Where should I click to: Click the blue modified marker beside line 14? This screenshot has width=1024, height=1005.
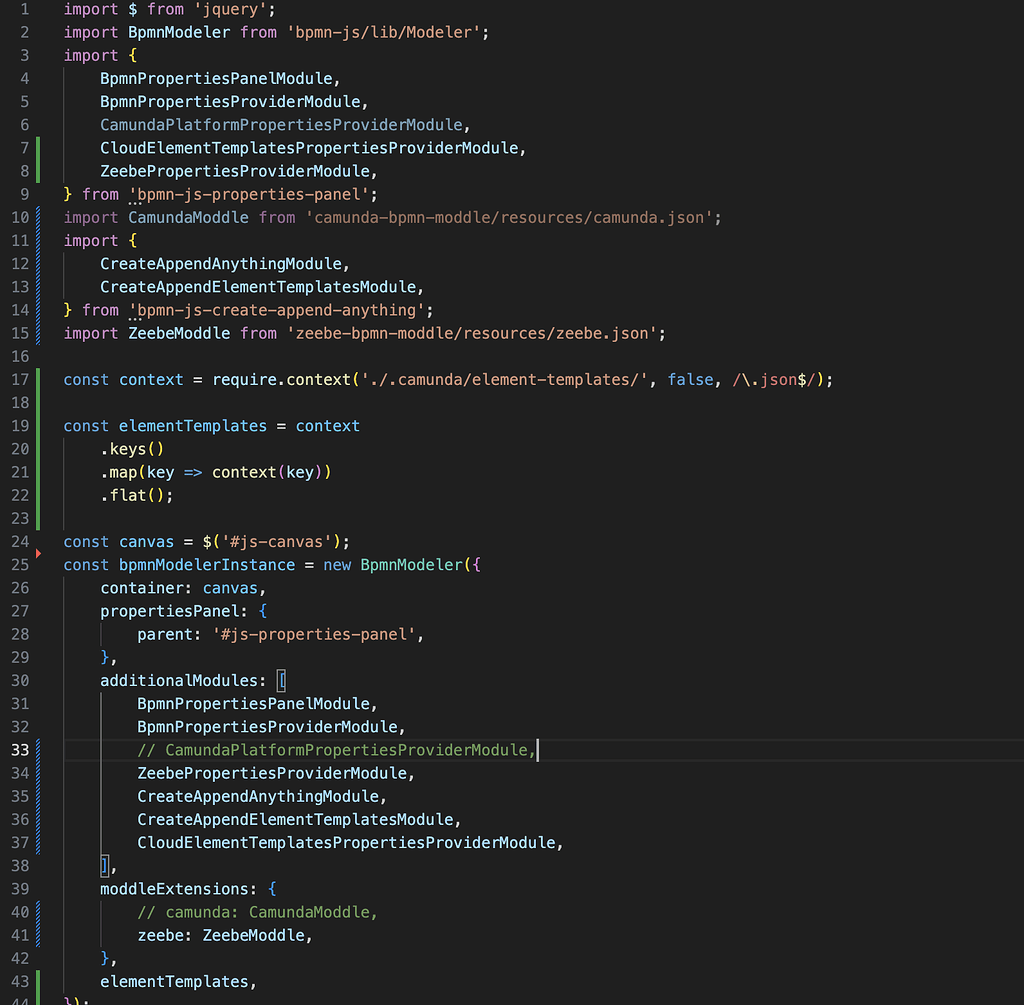[37, 310]
